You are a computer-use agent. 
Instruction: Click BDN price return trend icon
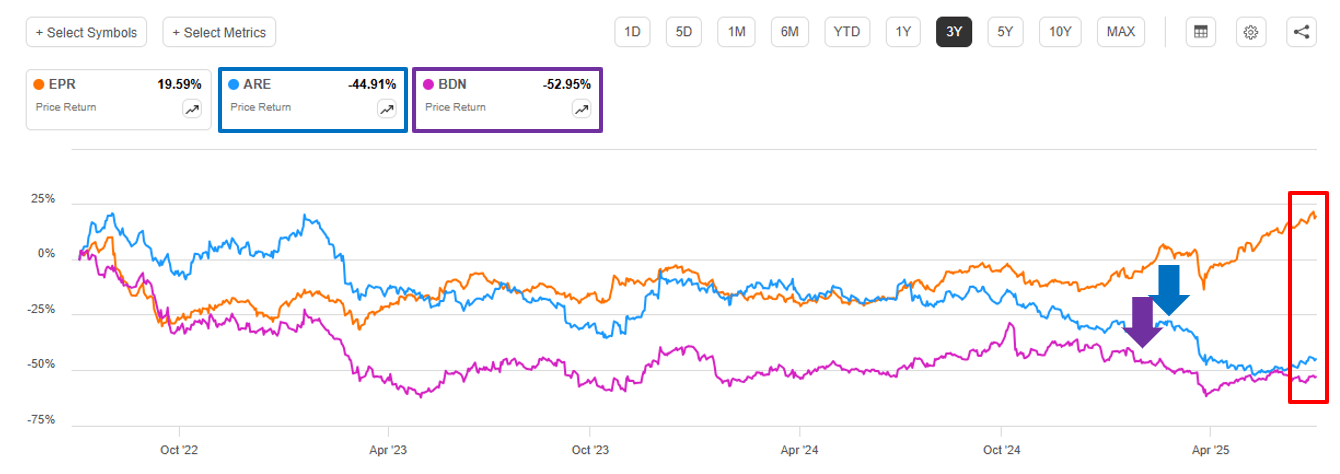tap(581, 109)
